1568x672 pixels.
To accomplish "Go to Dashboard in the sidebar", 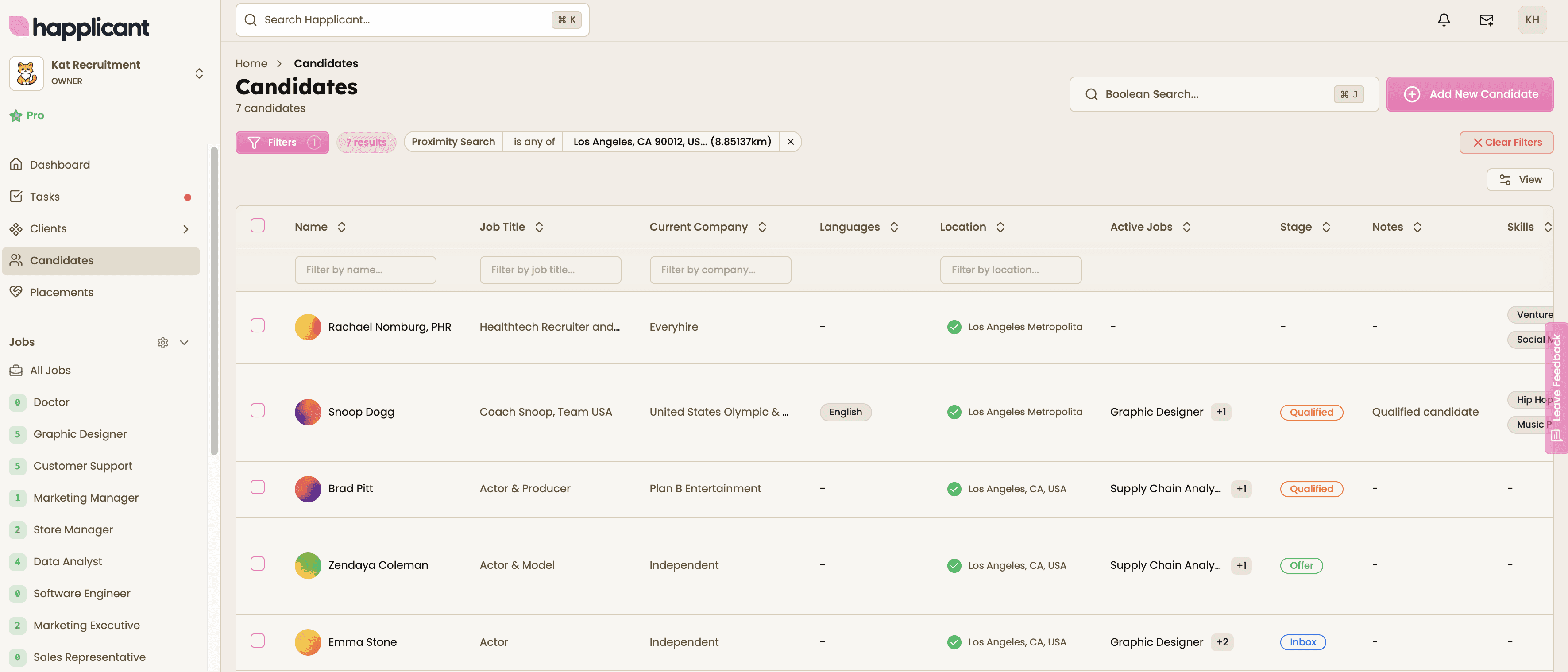I will 60,165.
